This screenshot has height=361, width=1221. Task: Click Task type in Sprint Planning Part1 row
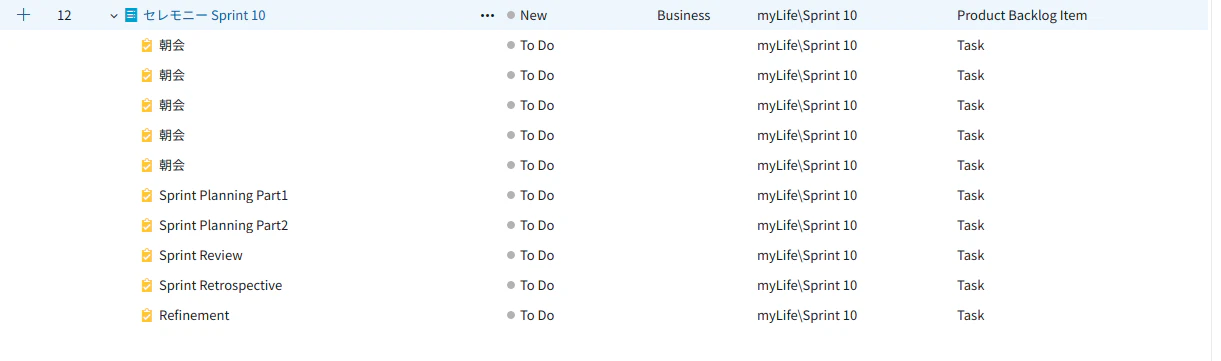(x=971, y=195)
